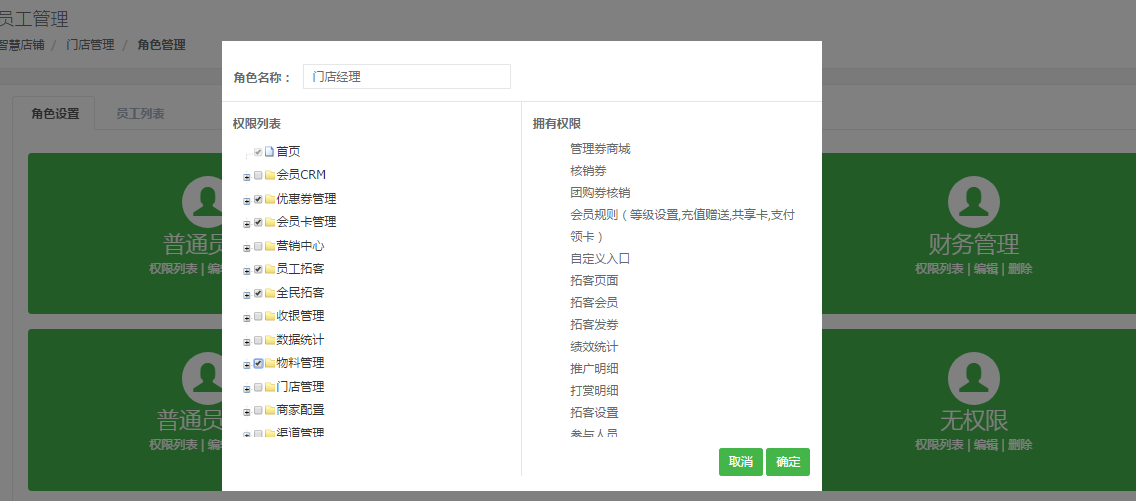1136x501 pixels.
Task: Click the folder icon of 物料管理
Action: click(270, 363)
